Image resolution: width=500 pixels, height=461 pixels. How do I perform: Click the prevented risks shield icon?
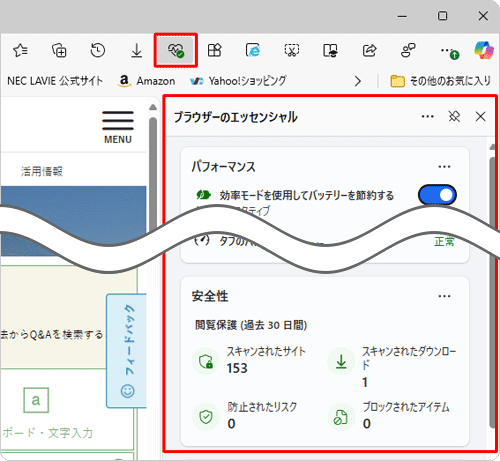point(206,417)
